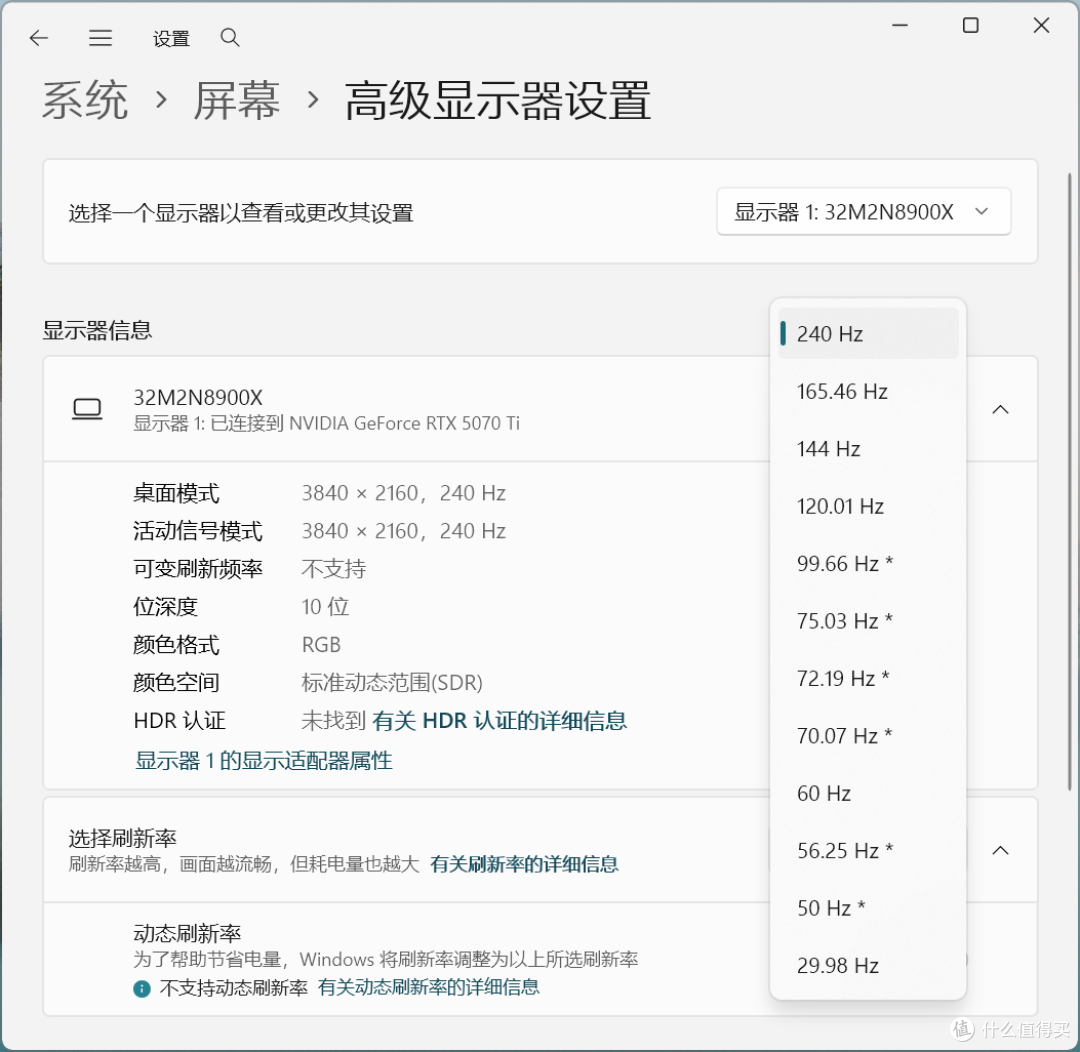Choose 72.19 Hz in the list
1080x1052 pixels.
tap(868, 679)
